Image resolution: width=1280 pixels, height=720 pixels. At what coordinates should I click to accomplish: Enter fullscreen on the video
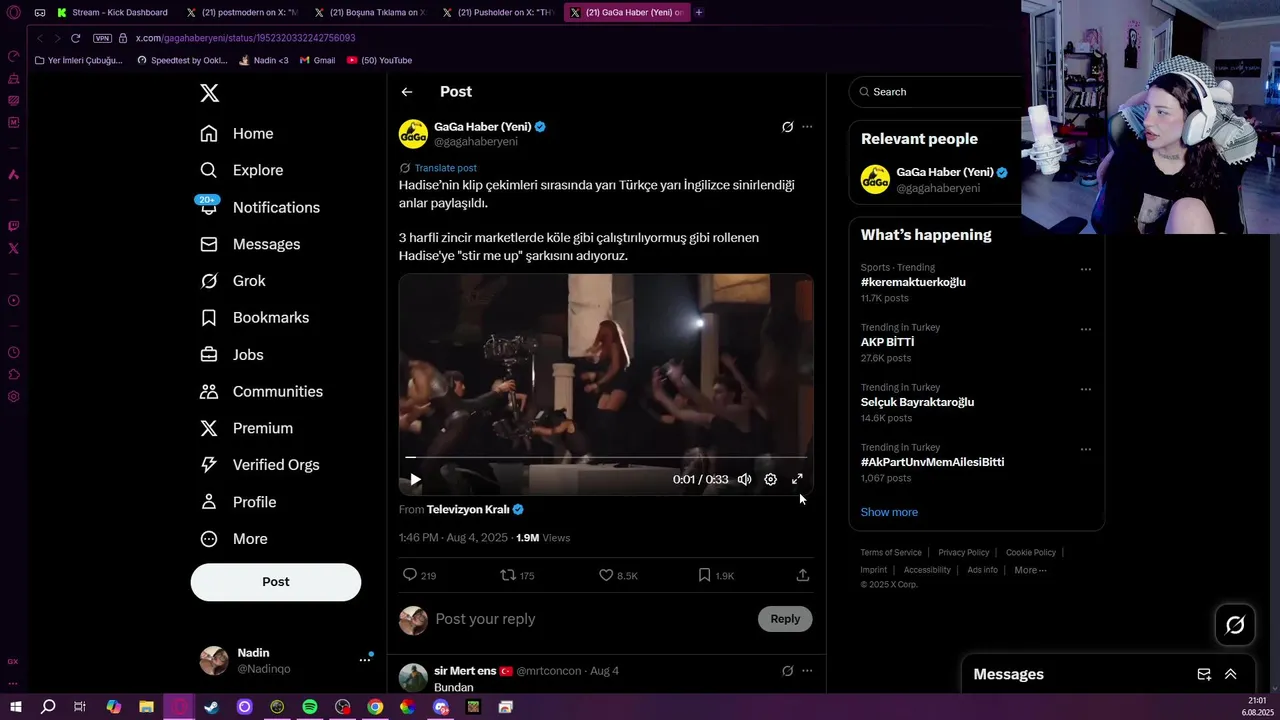[797, 479]
